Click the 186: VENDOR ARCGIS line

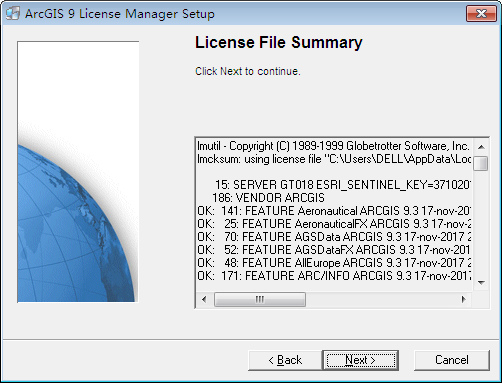point(268,198)
